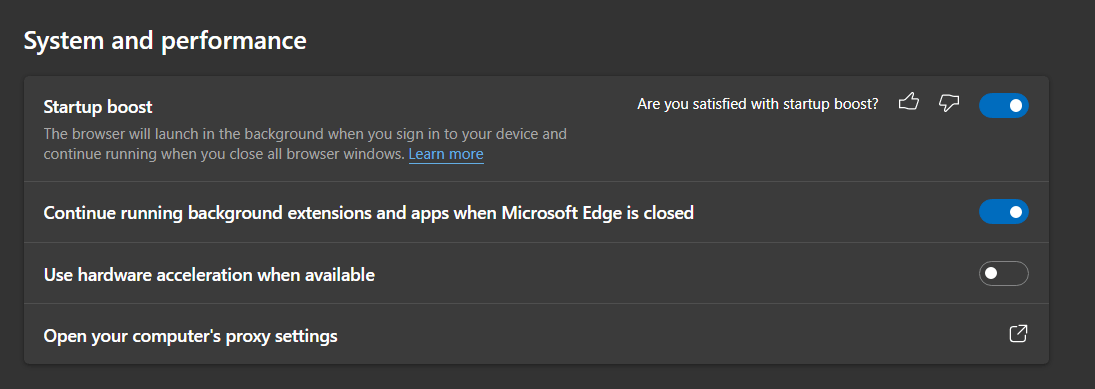Click the Startup boost title label
The width and height of the screenshot is (1095, 389).
point(98,108)
